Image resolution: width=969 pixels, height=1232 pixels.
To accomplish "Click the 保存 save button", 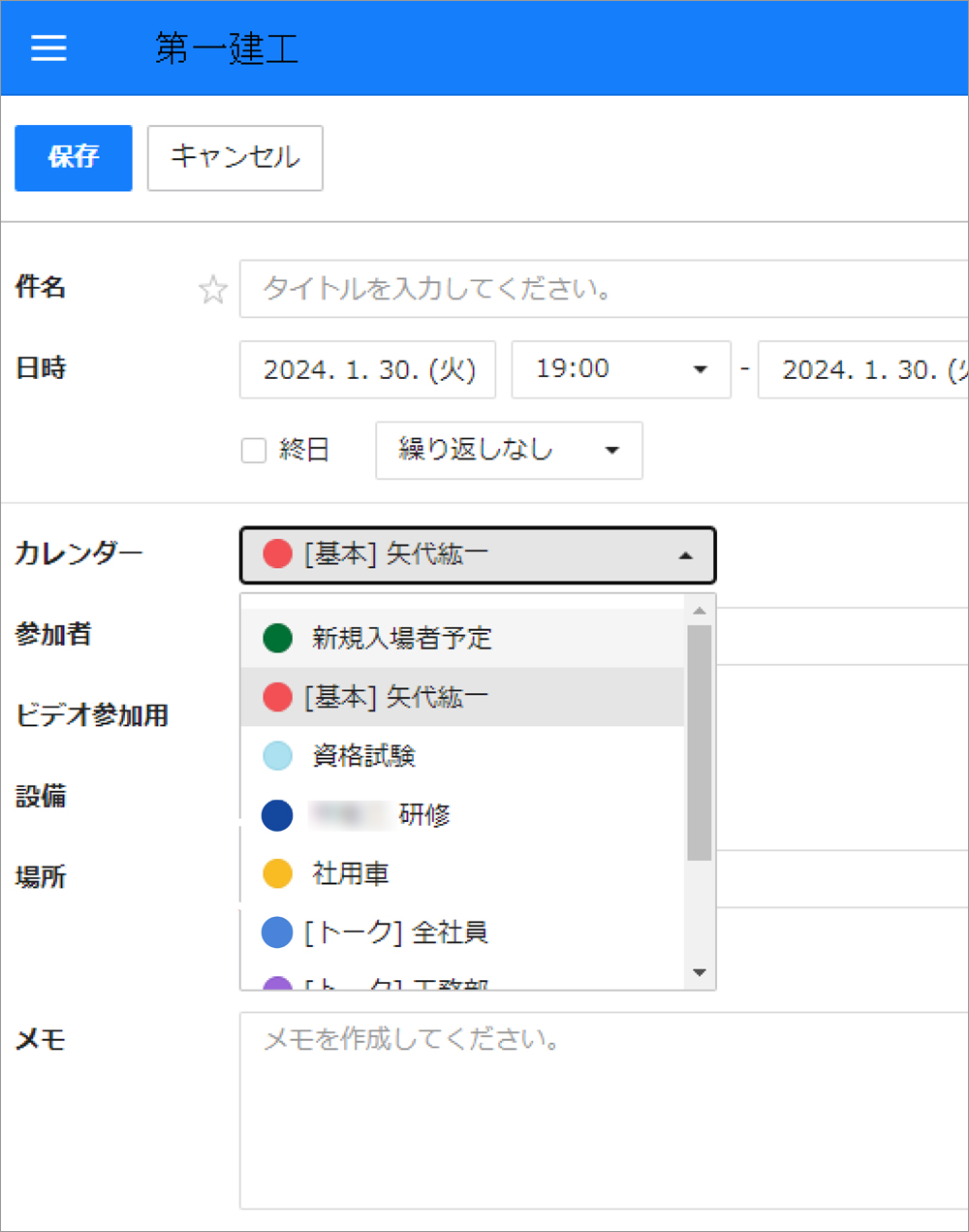I will point(74,158).
